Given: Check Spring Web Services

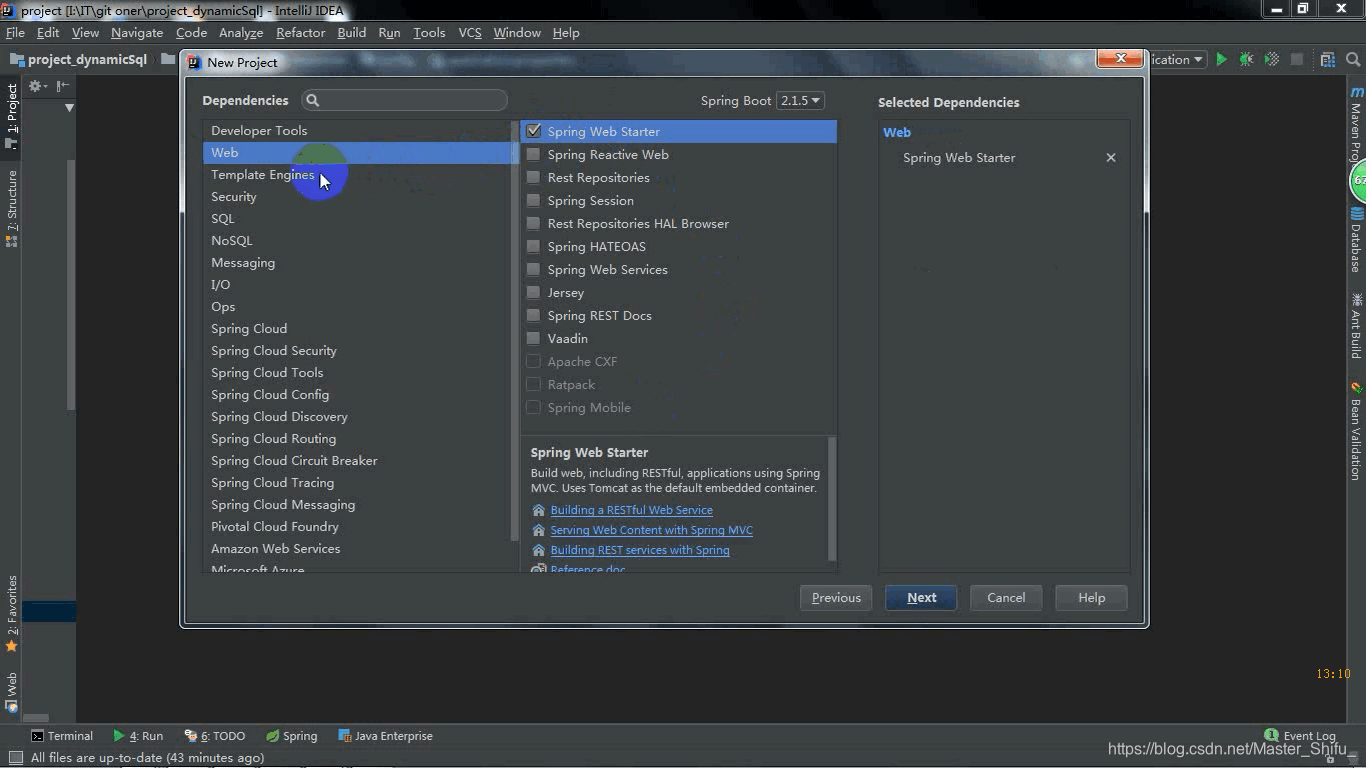Looking at the screenshot, I should coord(534,269).
